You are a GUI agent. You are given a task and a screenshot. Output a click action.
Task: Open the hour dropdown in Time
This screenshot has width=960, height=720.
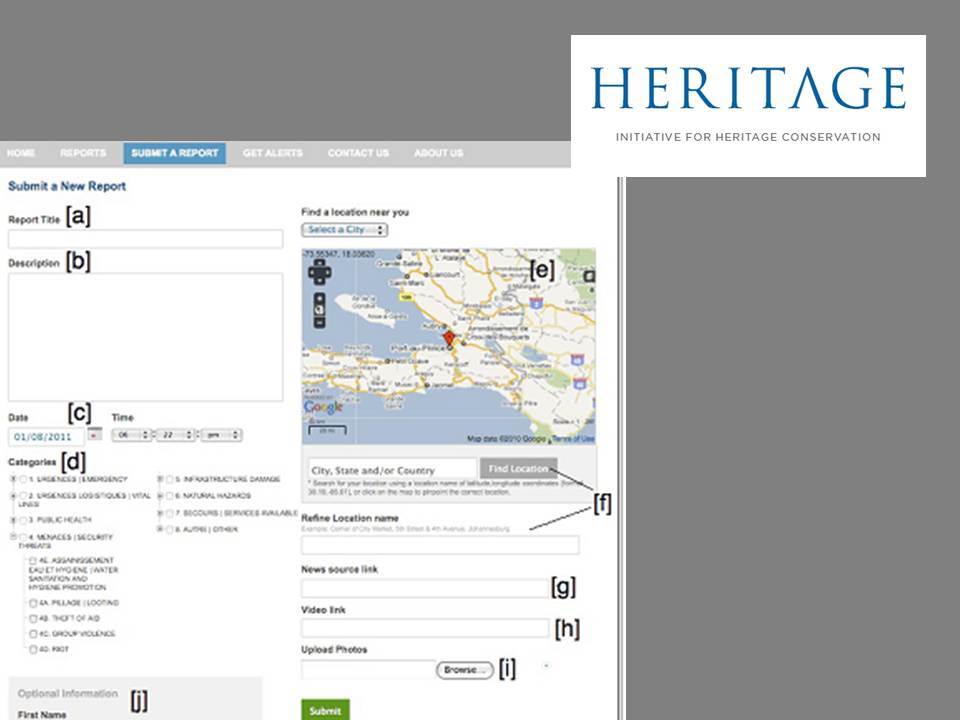click(131, 435)
